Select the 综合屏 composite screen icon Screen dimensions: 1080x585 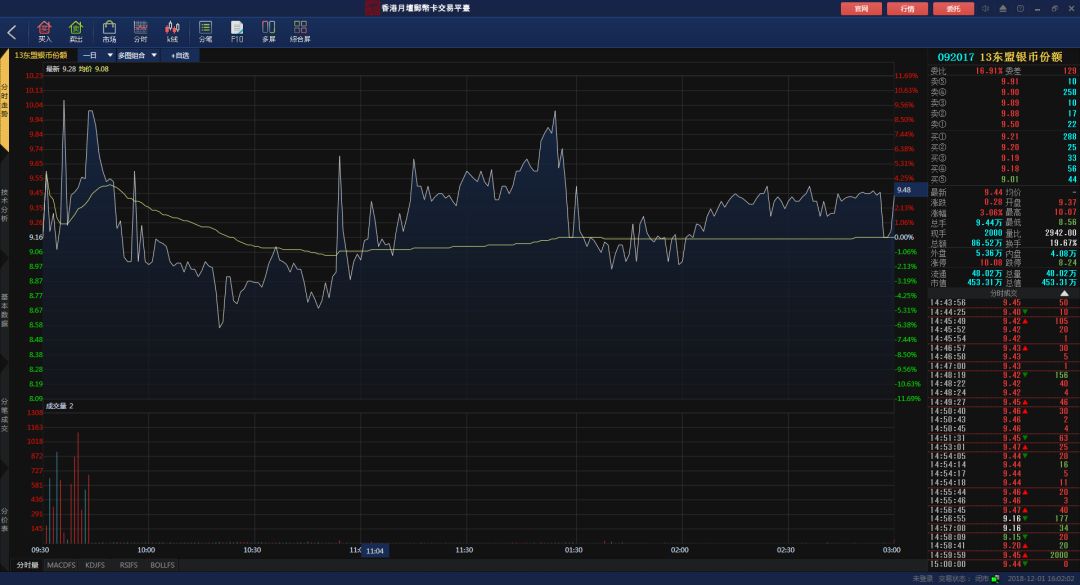[300, 32]
